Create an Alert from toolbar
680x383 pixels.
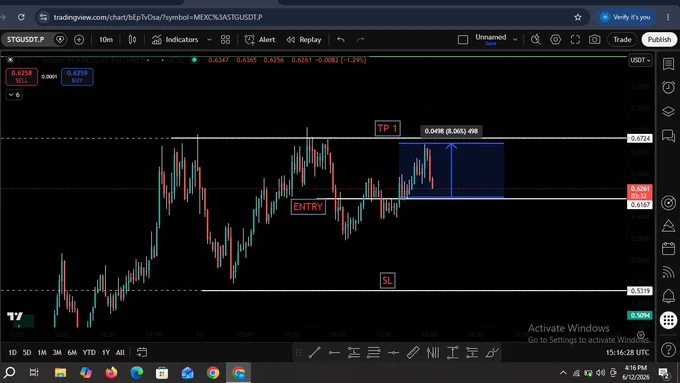click(260, 39)
